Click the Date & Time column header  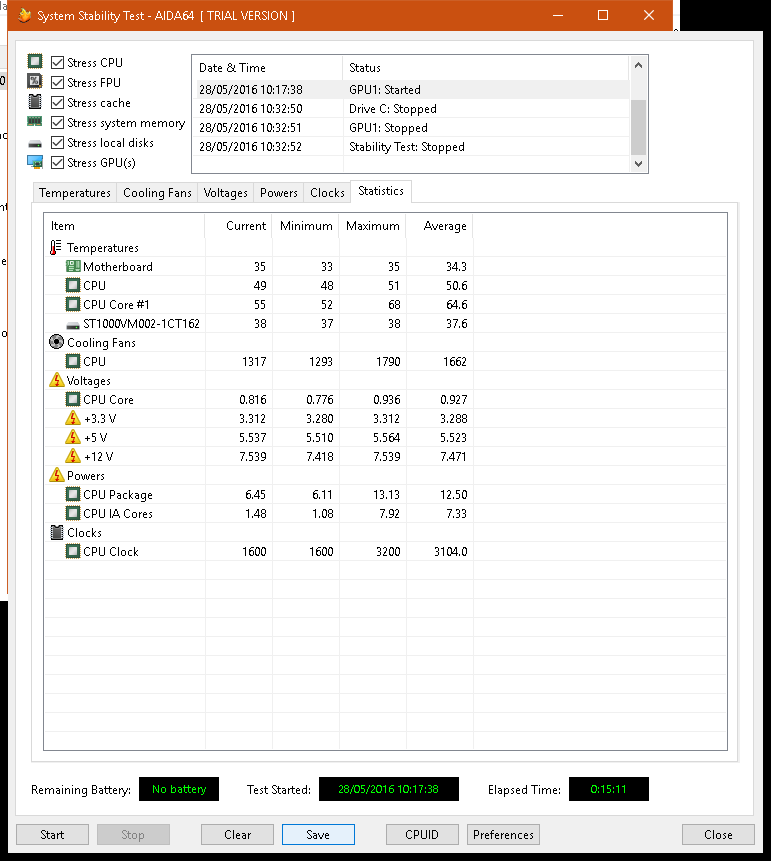267,68
